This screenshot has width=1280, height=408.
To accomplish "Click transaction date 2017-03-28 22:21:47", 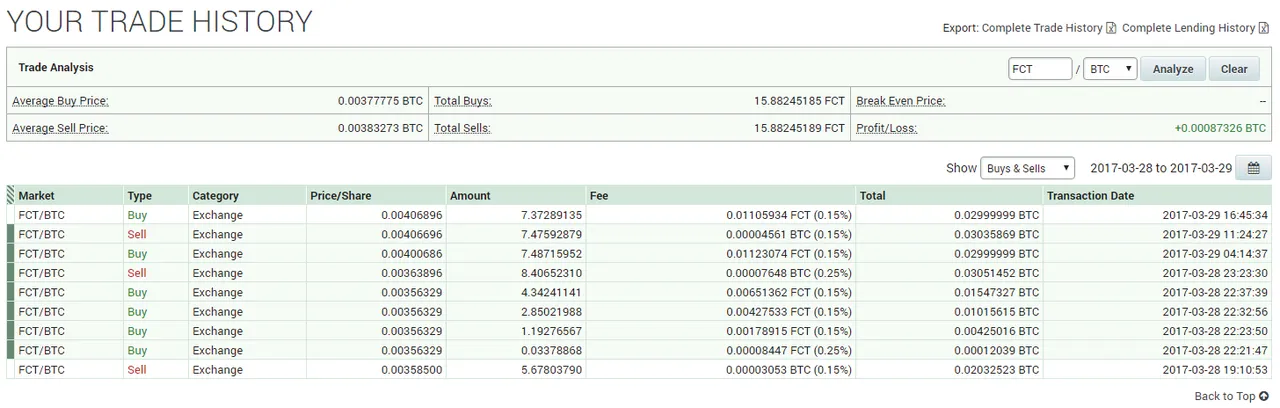I will (1215, 351).
